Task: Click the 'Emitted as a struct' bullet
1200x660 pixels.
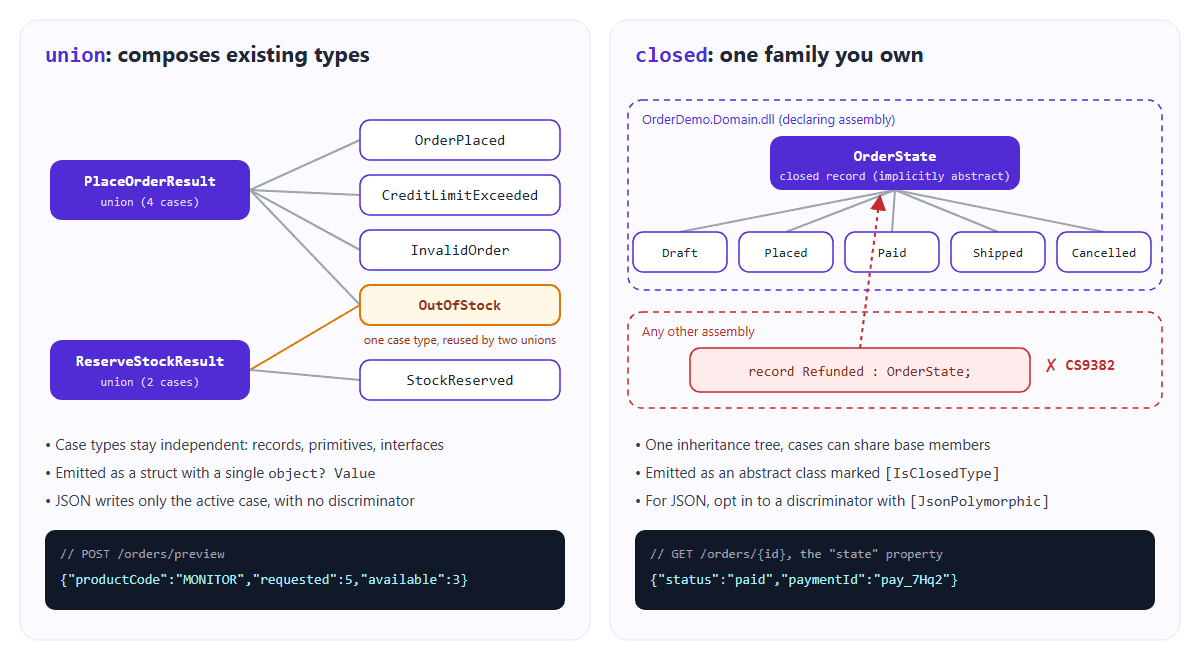Action: tap(210, 473)
